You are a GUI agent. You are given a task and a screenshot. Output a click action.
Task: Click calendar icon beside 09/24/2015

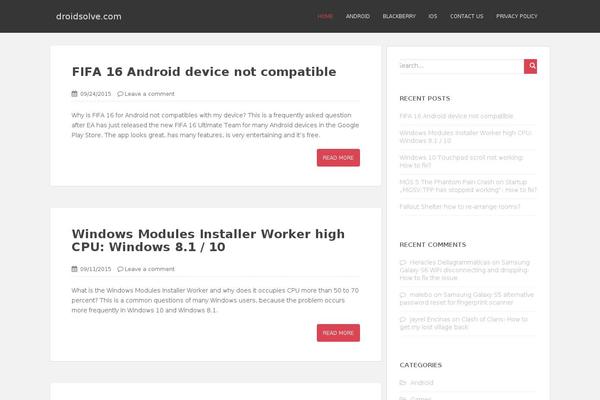[x=75, y=94]
